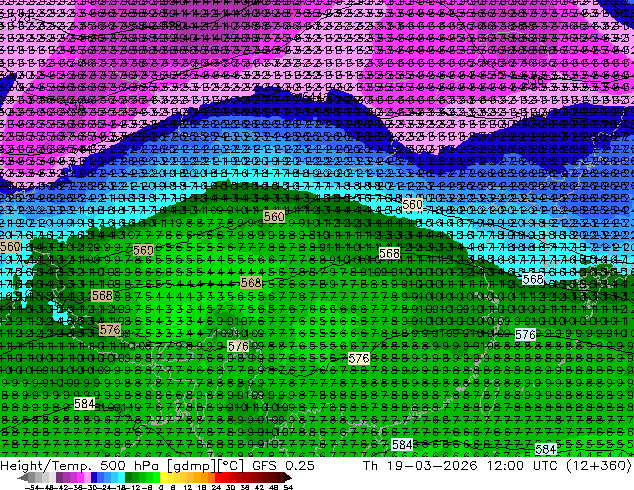This screenshot has height=490, width=634.
Task: Click the dark maroon arrow end of the color scale
Action: [288, 477]
